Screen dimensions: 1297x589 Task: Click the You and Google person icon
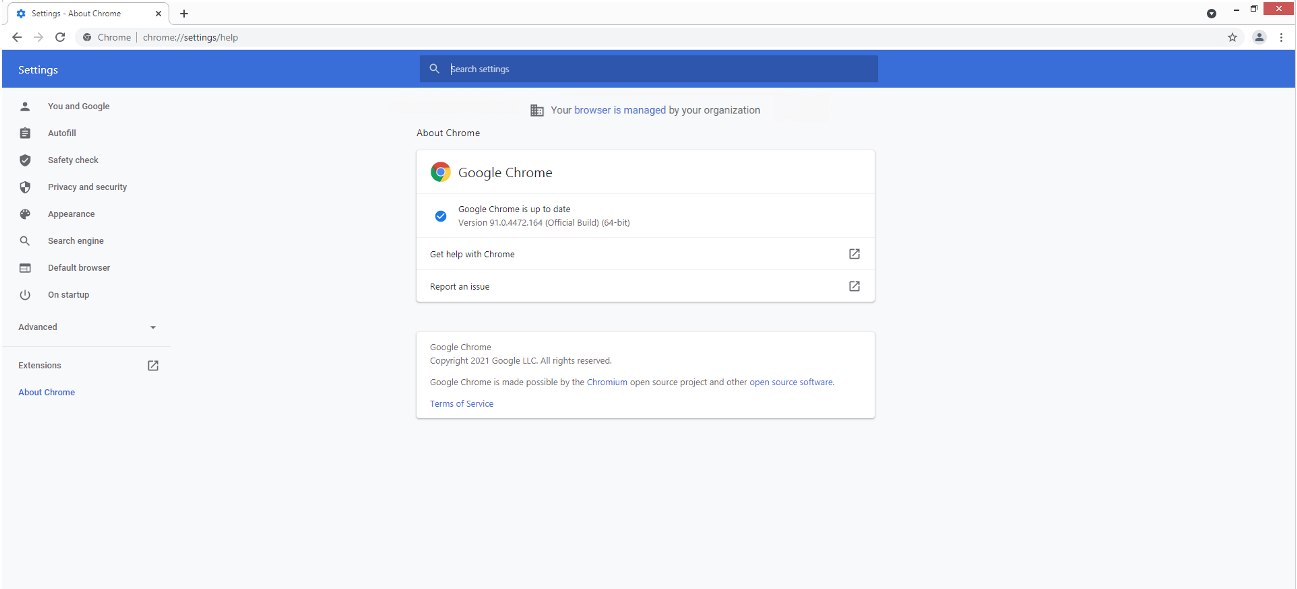point(25,106)
